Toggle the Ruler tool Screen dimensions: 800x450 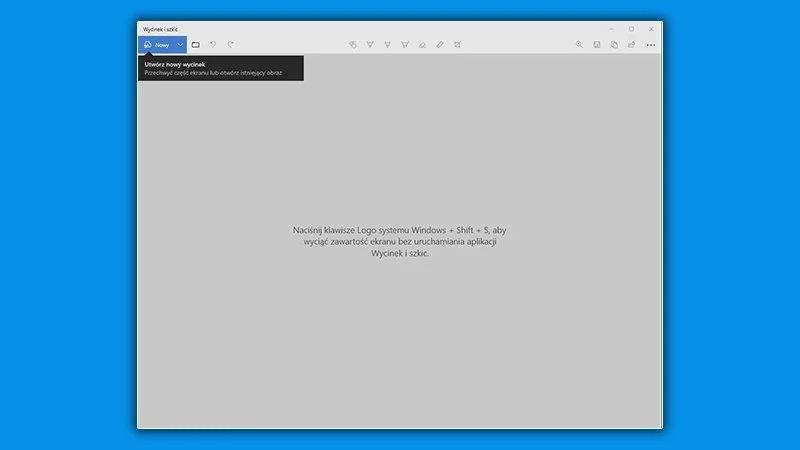pyautogui.click(x=440, y=45)
